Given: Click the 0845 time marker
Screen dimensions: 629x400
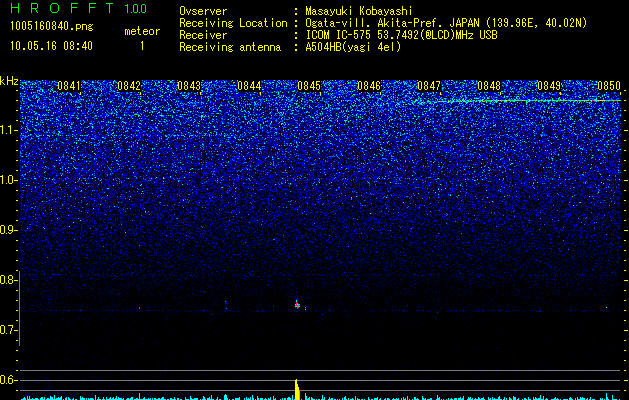Looking at the screenshot, I should [x=309, y=86].
